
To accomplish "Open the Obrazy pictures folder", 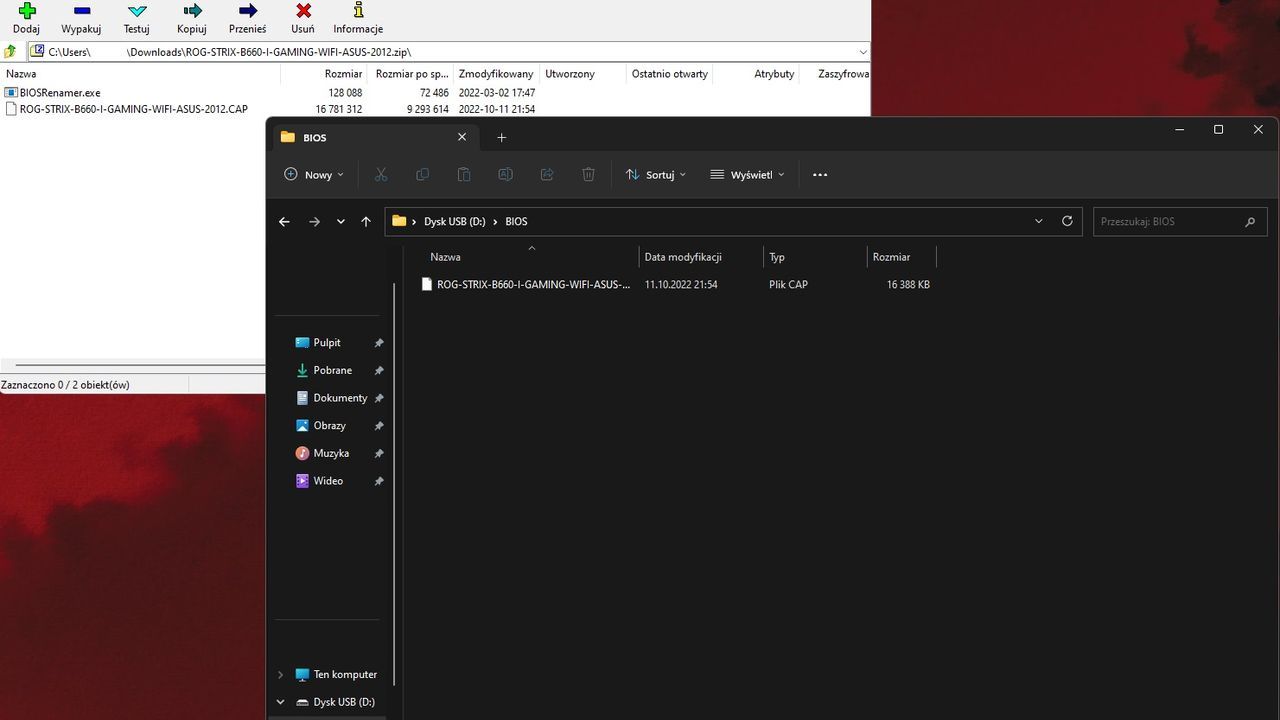I will click(329, 426).
